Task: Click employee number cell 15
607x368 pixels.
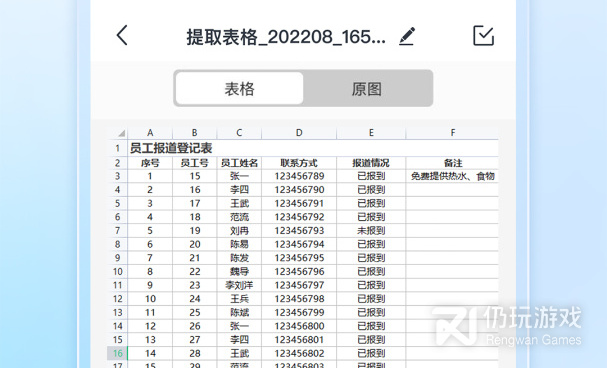Action: [x=195, y=176]
